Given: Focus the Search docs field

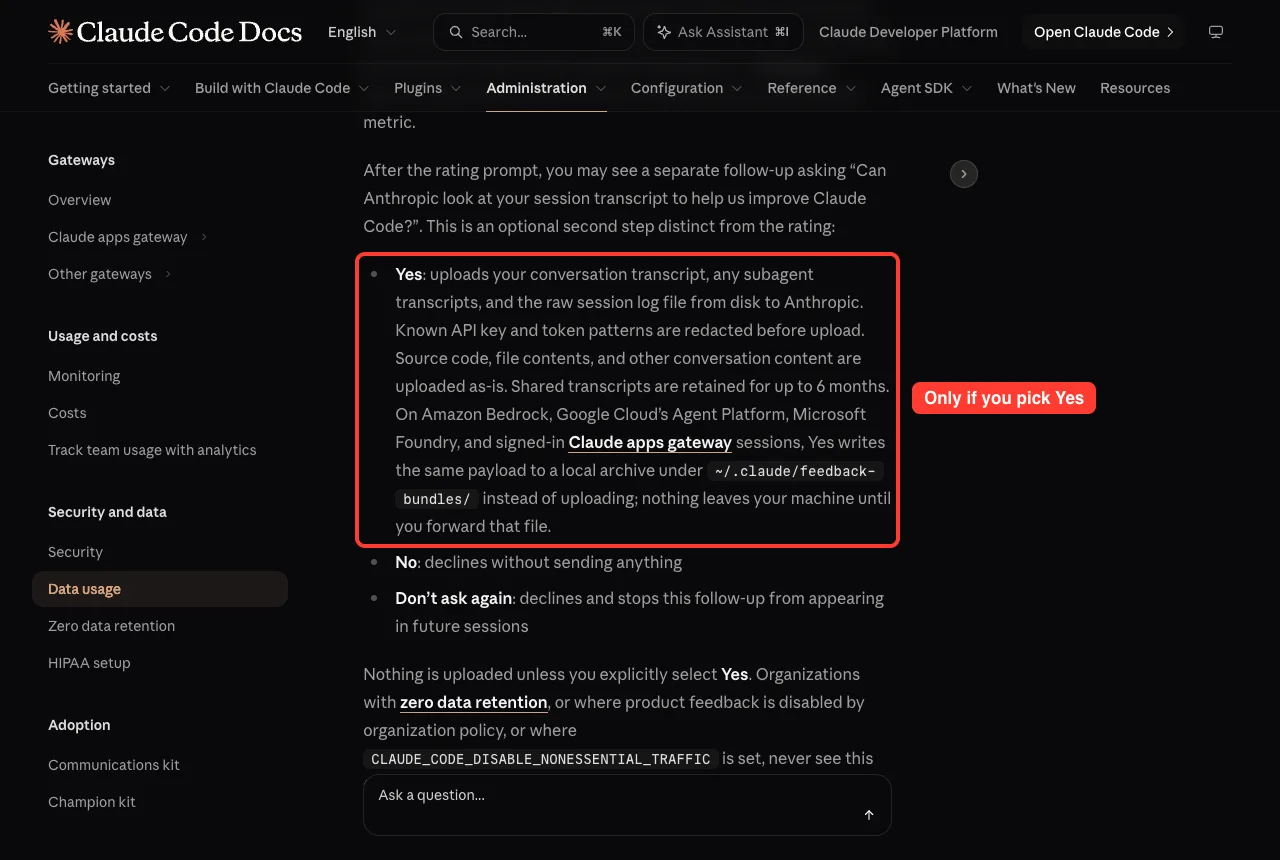Looking at the screenshot, I should (535, 32).
